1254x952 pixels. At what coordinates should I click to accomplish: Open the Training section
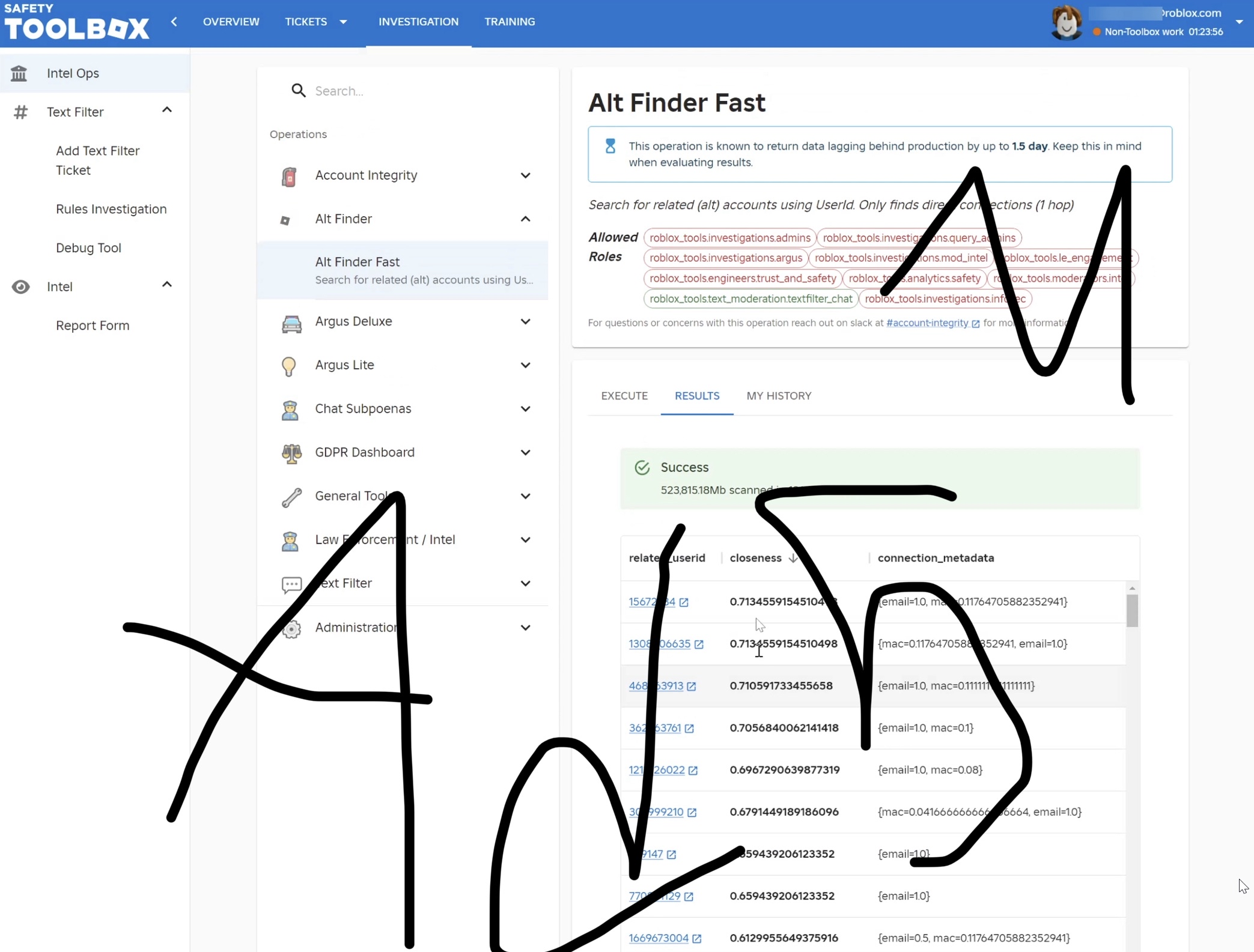click(x=510, y=22)
